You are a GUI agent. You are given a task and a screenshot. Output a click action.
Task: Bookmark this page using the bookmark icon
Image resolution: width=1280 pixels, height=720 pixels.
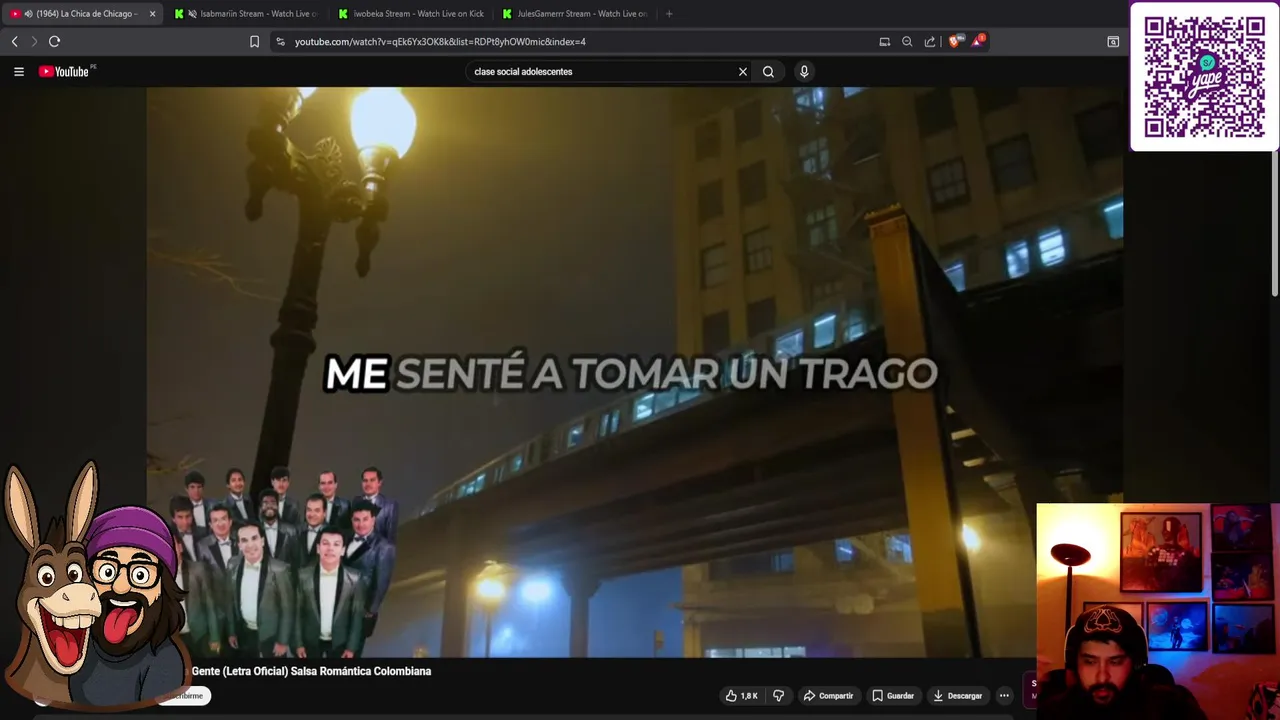pos(254,41)
